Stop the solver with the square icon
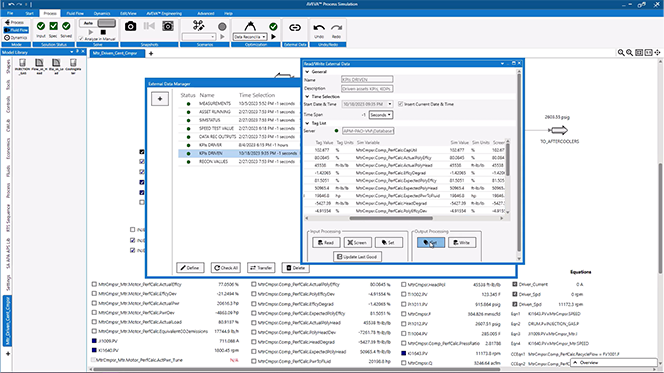This screenshot has height=373, width=664. point(103,32)
